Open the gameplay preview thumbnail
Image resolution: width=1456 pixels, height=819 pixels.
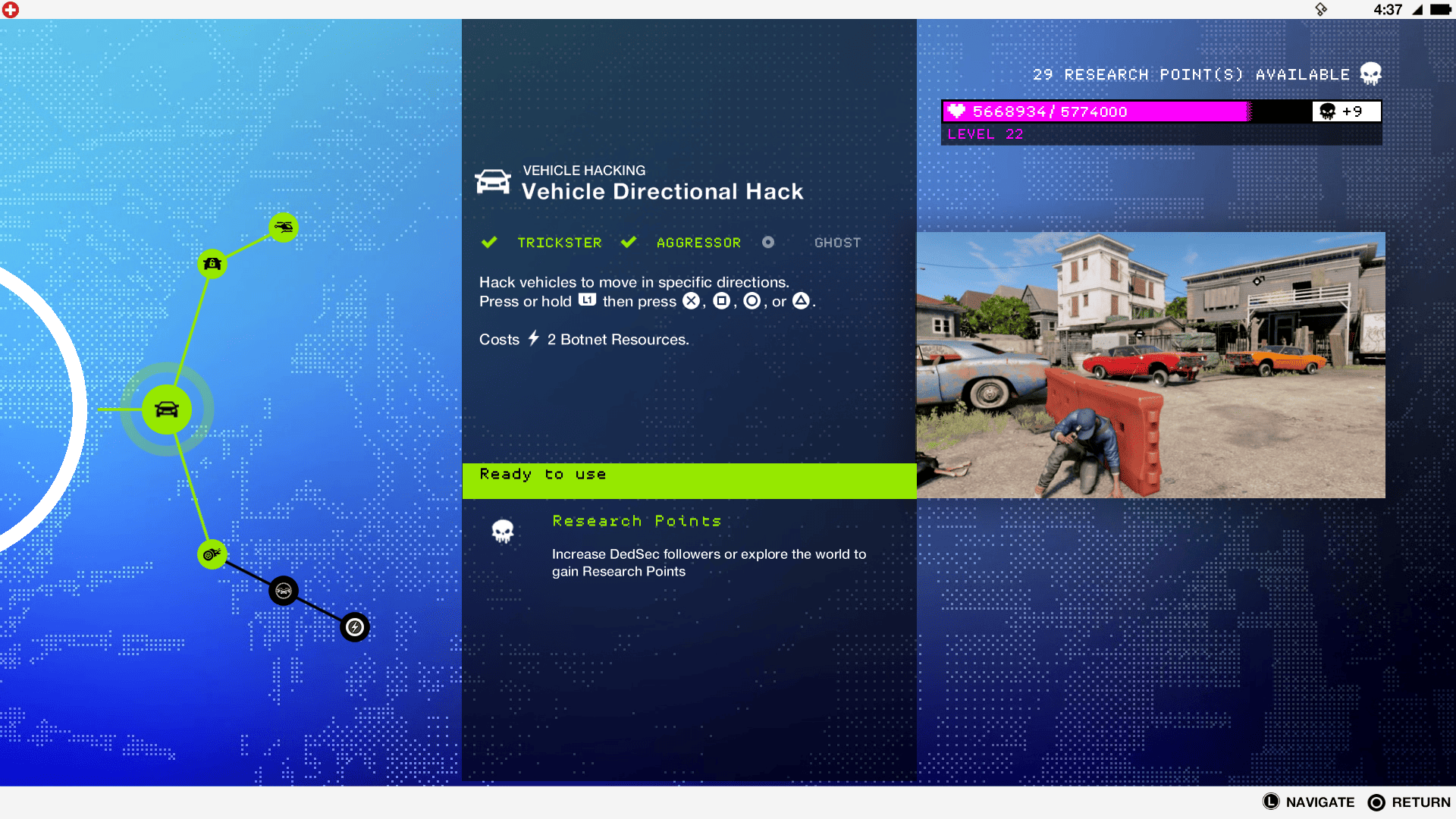tap(1151, 365)
